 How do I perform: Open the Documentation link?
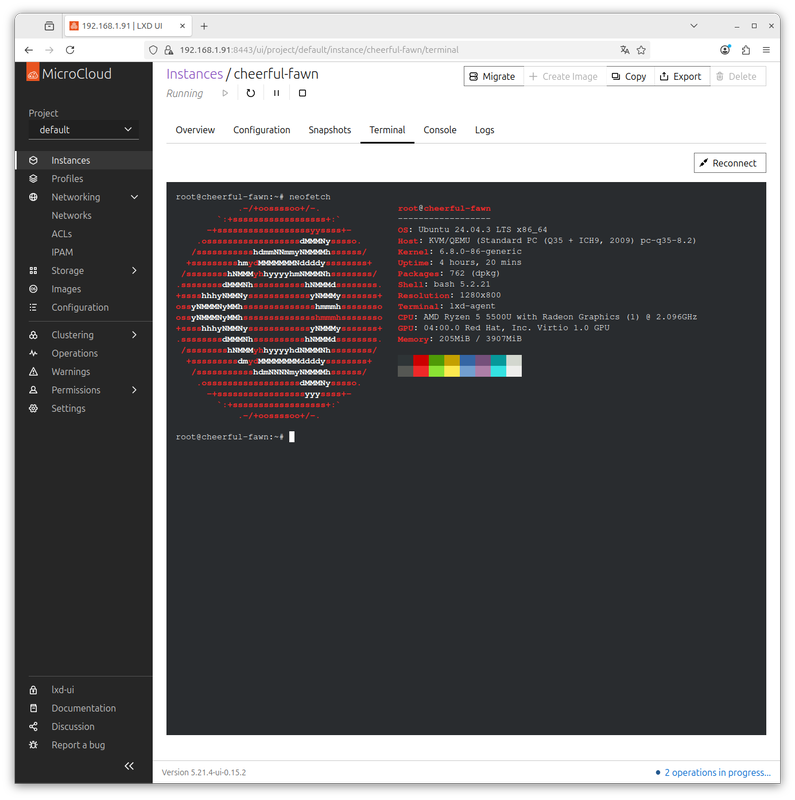84,708
